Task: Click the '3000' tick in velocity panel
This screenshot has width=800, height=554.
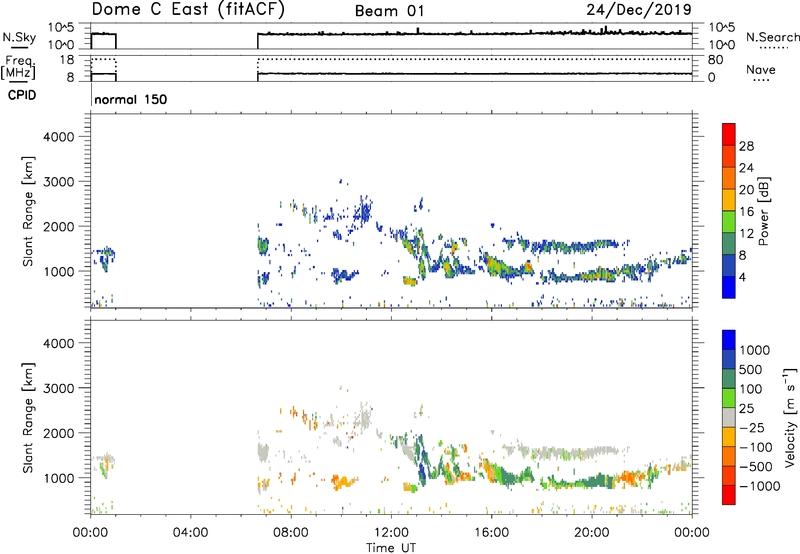Action: (58, 388)
